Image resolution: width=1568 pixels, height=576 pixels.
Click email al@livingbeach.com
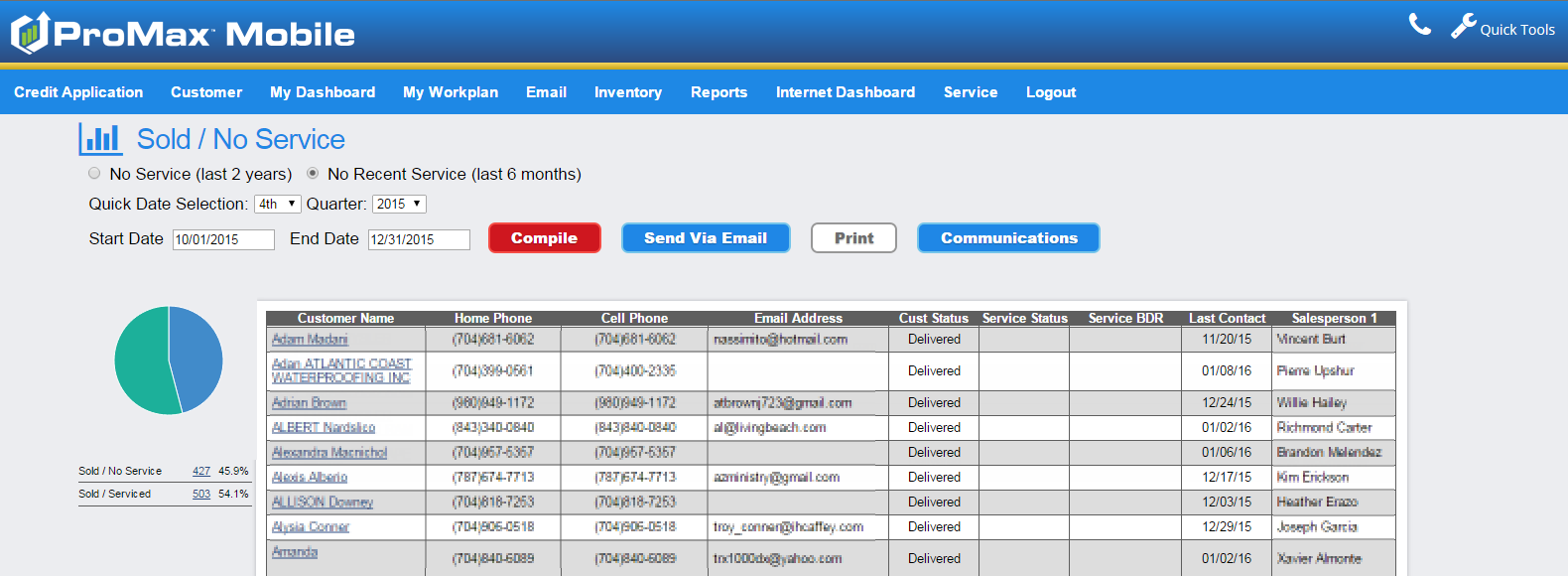point(770,428)
